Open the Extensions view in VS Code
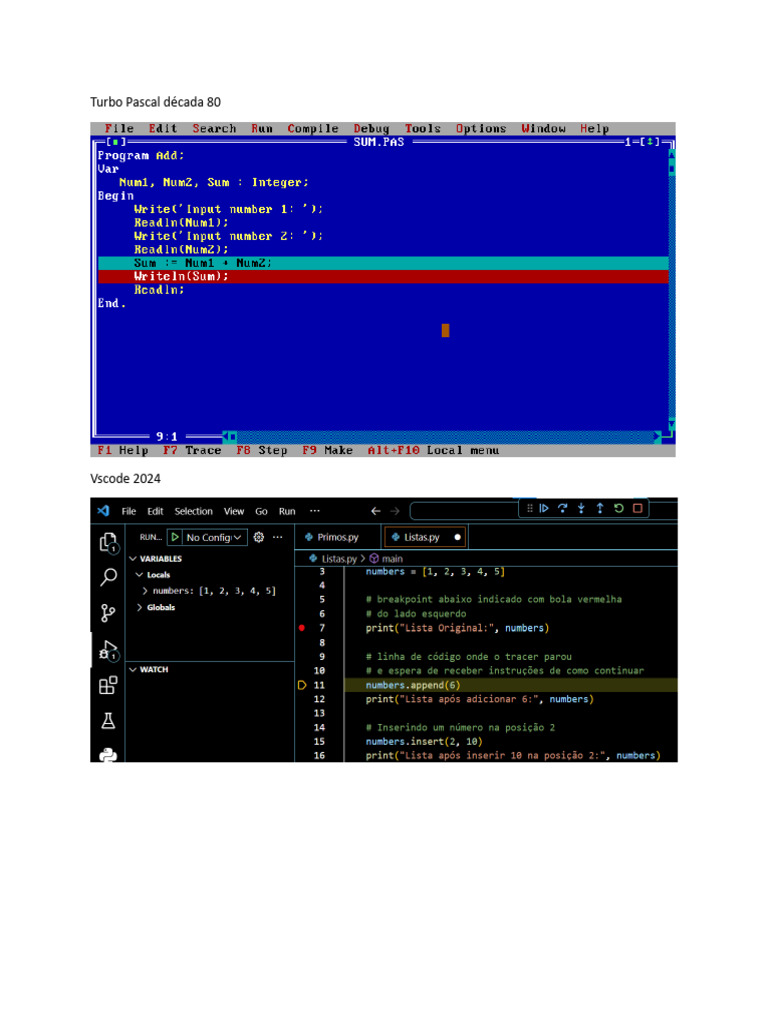 (x=108, y=685)
